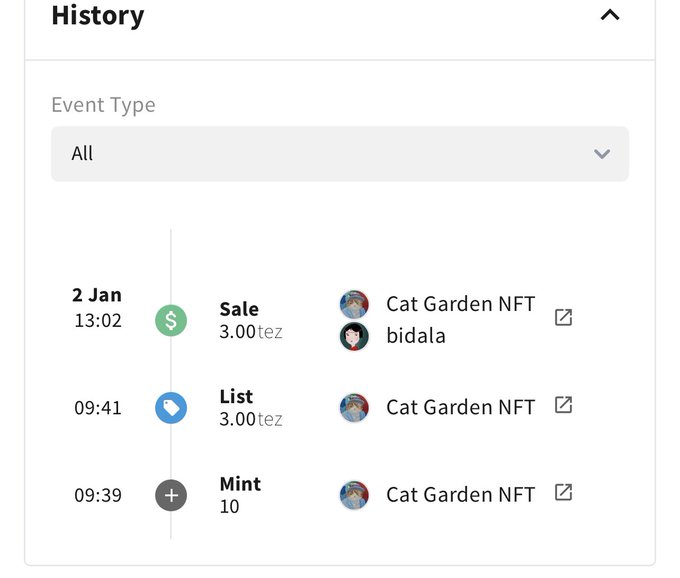Click the green dollar Sale event icon
Screen dimensions: 680x578
pyautogui.click(x=171, y=320)
